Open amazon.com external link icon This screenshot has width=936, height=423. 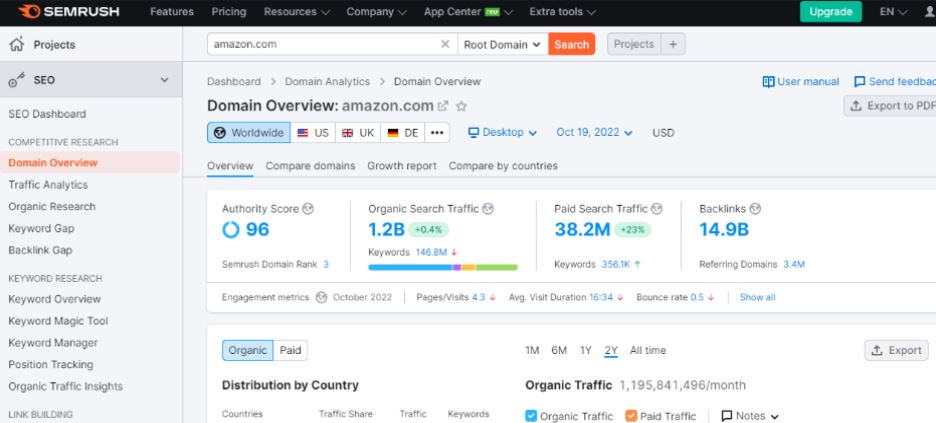[x=443, y=106]
